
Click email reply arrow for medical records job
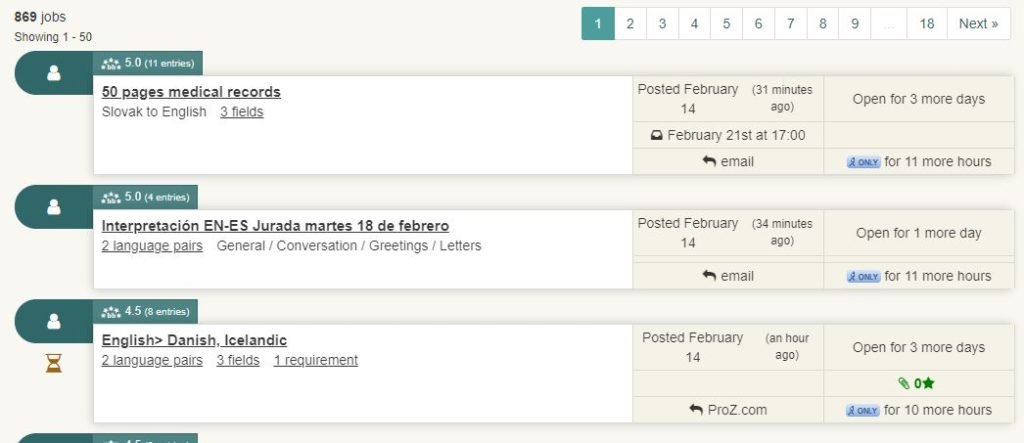(709, 161)
